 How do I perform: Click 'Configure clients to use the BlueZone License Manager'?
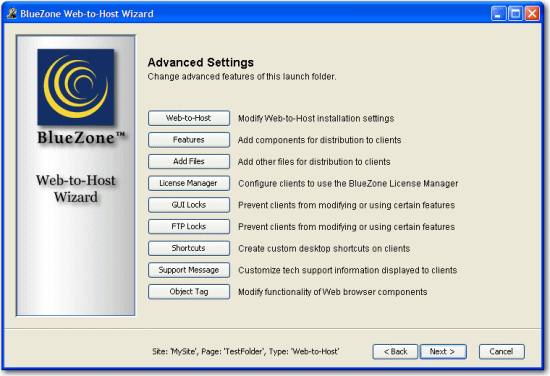tap(348, 183)
